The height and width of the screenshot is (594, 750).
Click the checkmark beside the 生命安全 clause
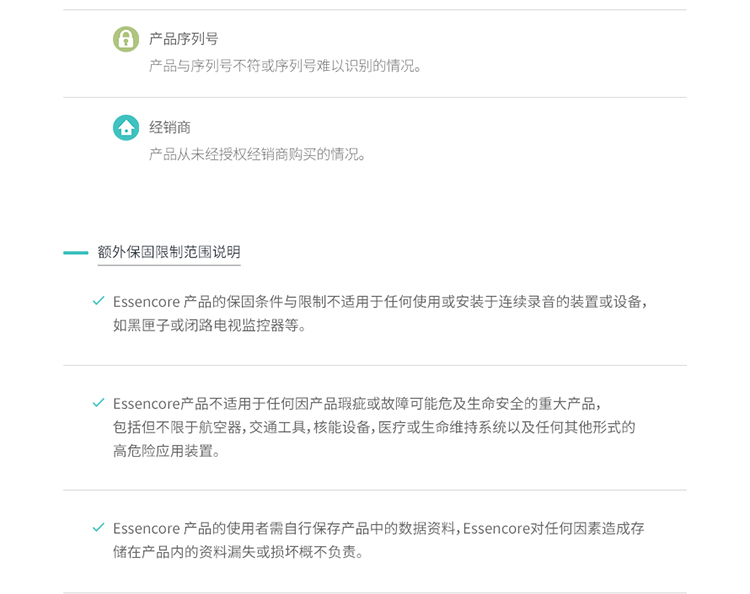click(x=98, y=403)
